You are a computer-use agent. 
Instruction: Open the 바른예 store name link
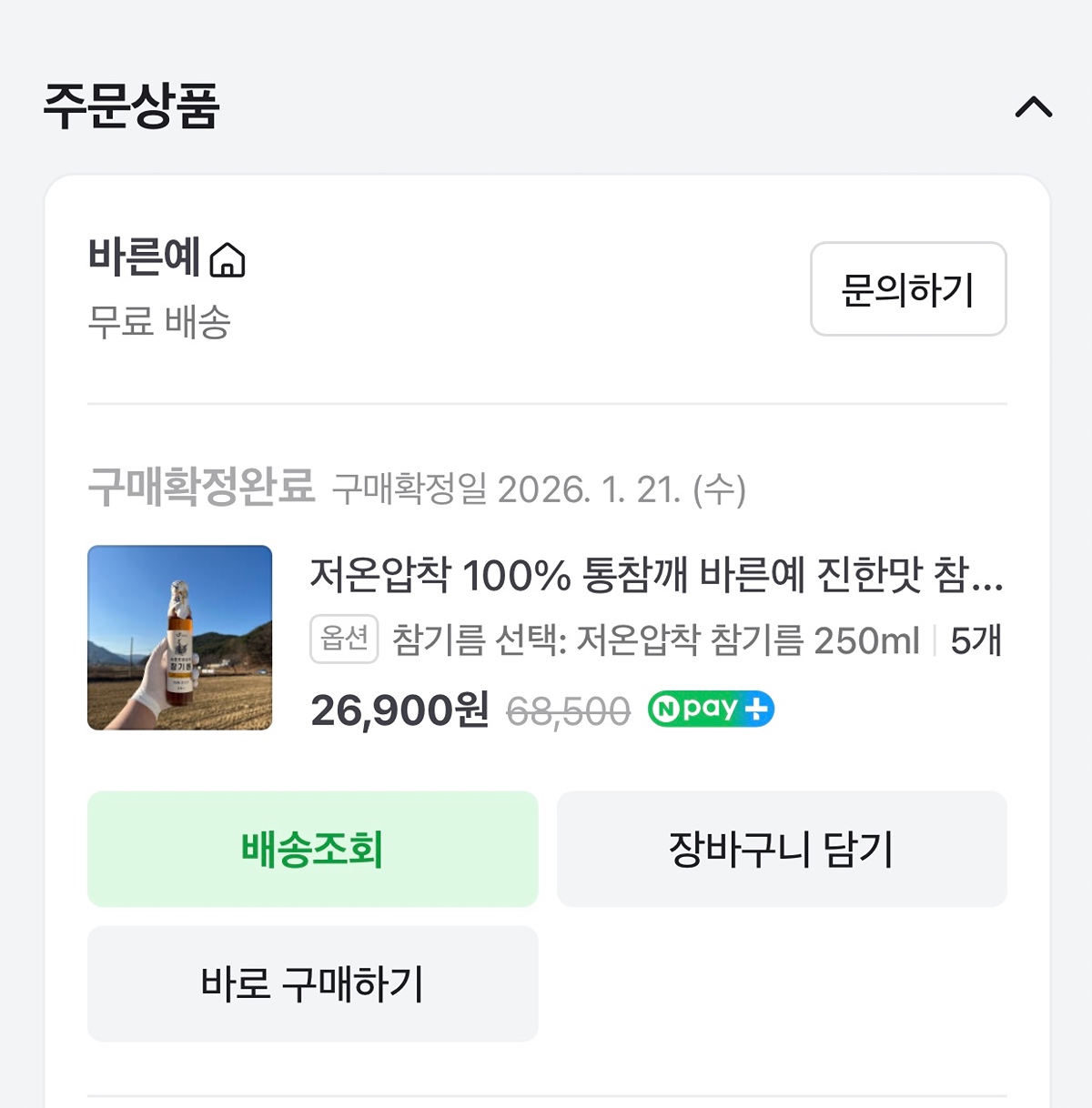144,257
